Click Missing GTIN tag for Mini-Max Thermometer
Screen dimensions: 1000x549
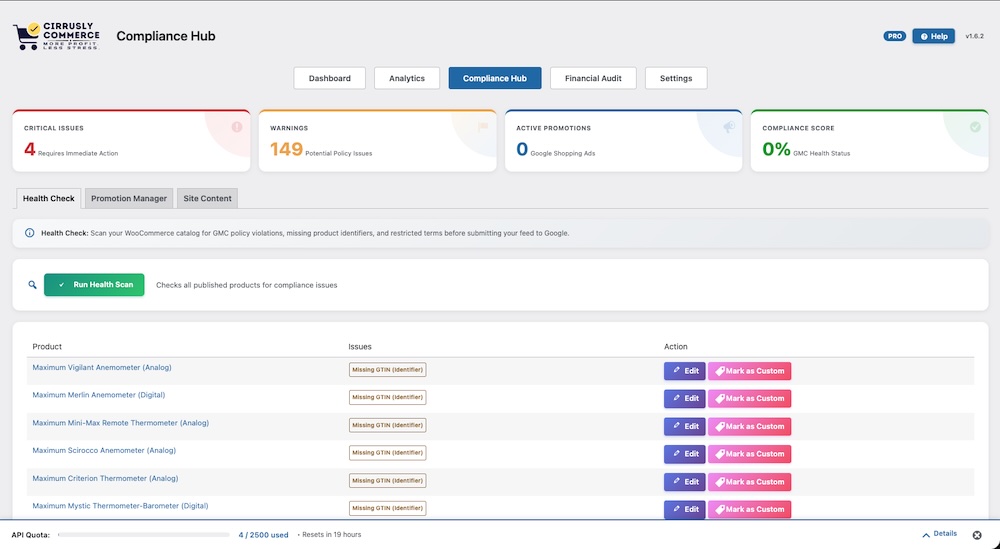388,425
